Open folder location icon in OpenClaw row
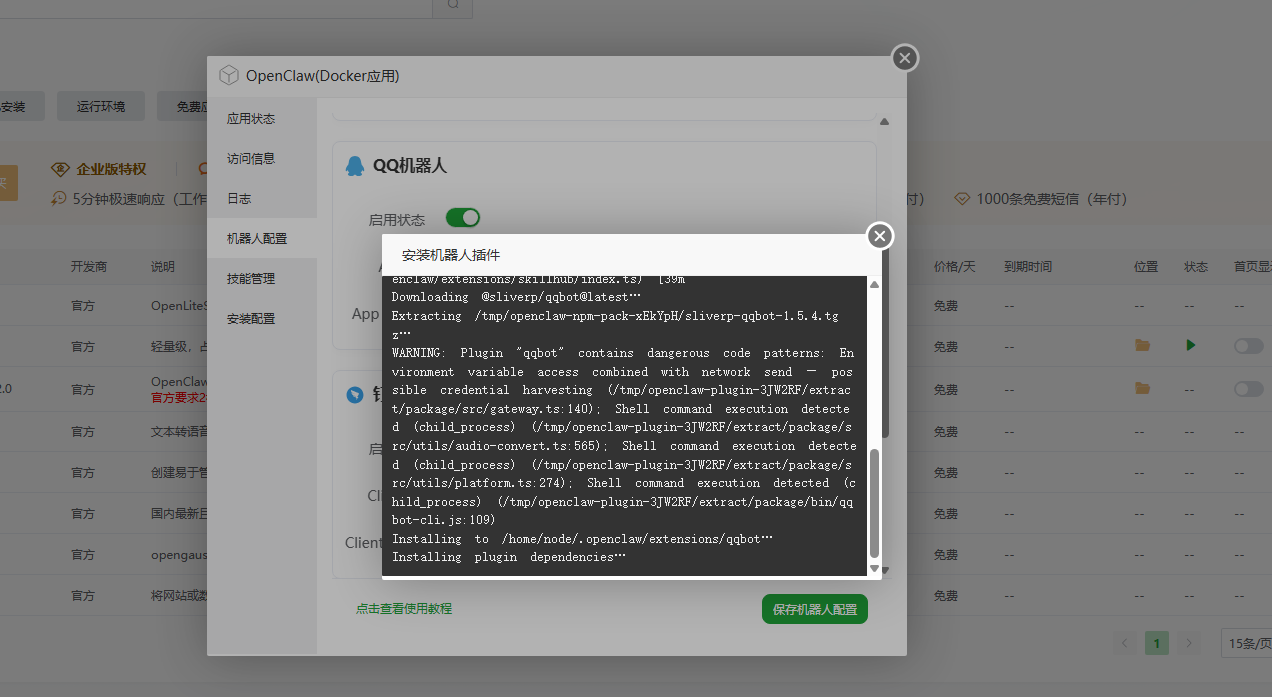Viewport: 1272px width, 697px height. click(1142, 388)
